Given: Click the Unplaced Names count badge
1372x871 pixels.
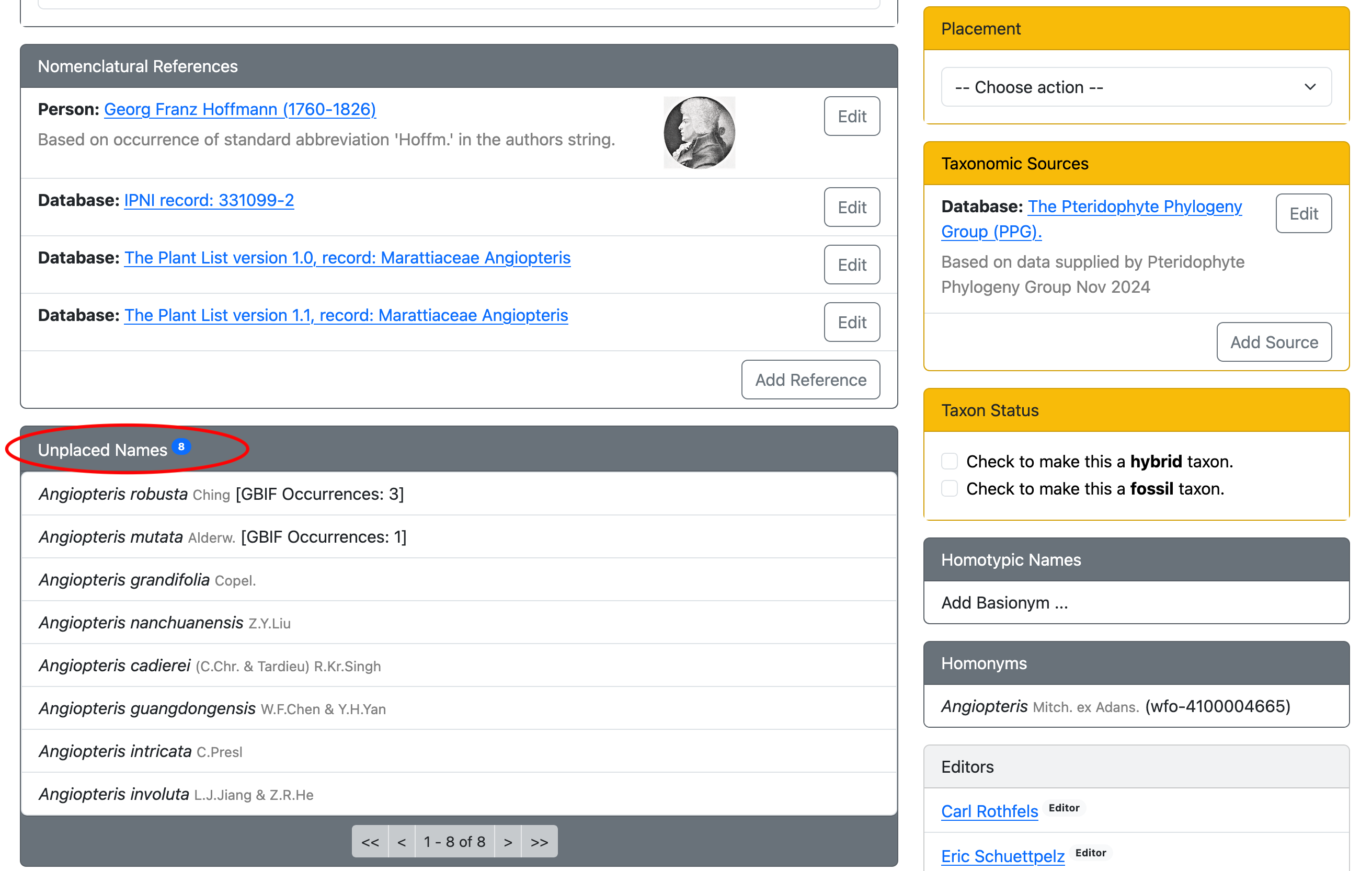Looking at the screenshot, I should 181,446.
